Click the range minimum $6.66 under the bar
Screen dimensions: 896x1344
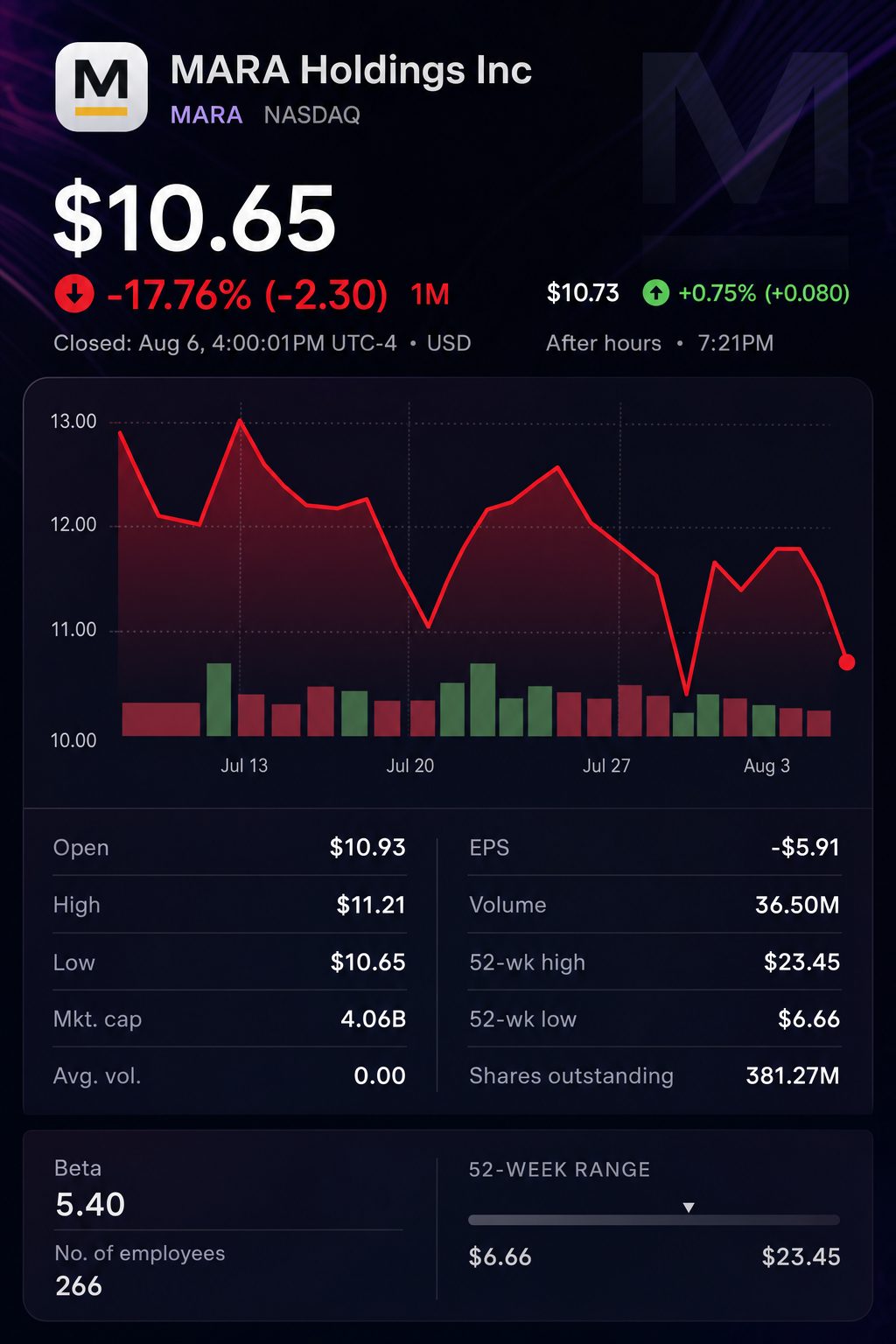(500, 1257)
